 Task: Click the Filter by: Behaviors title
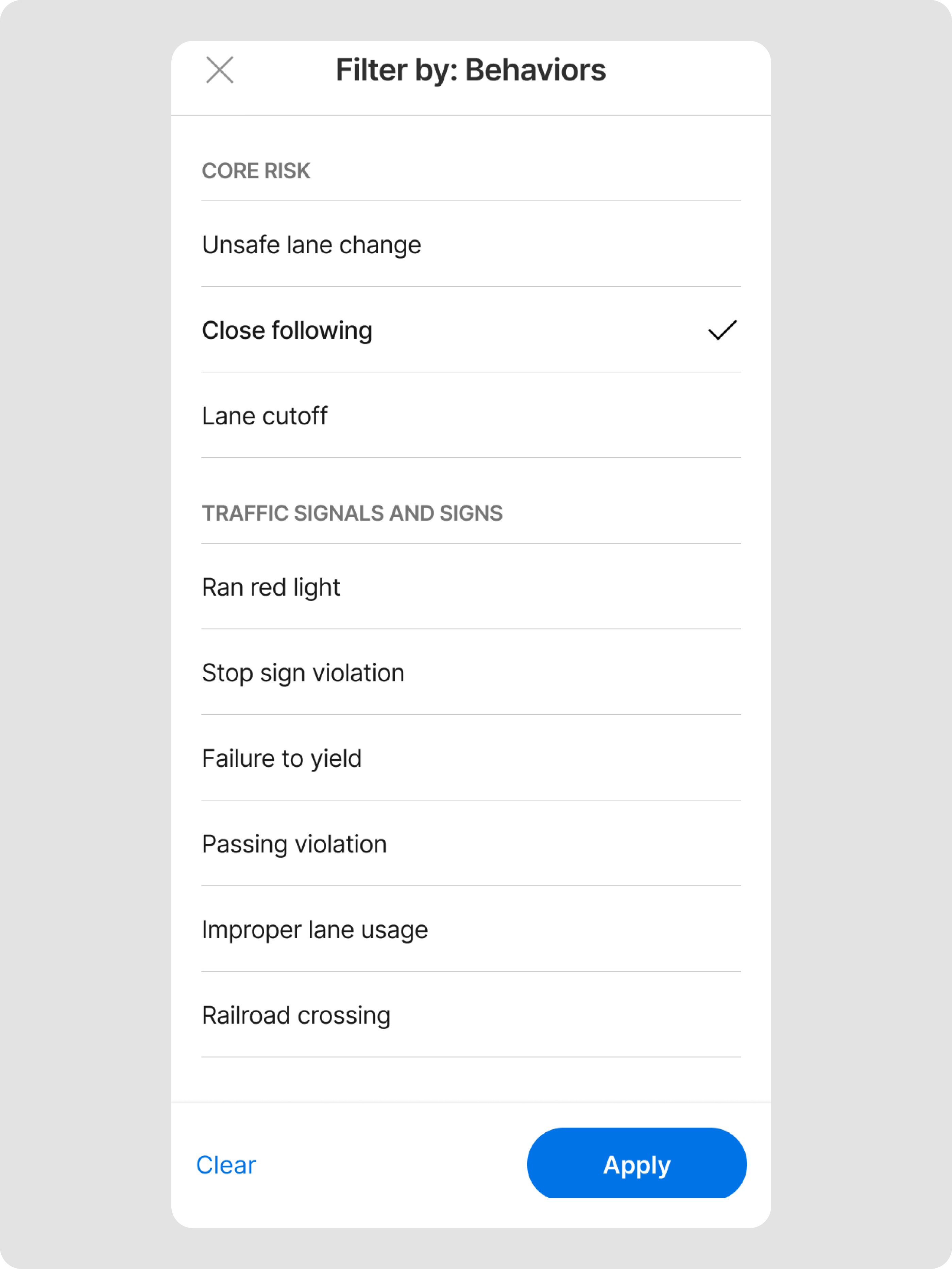coord(471,70)
